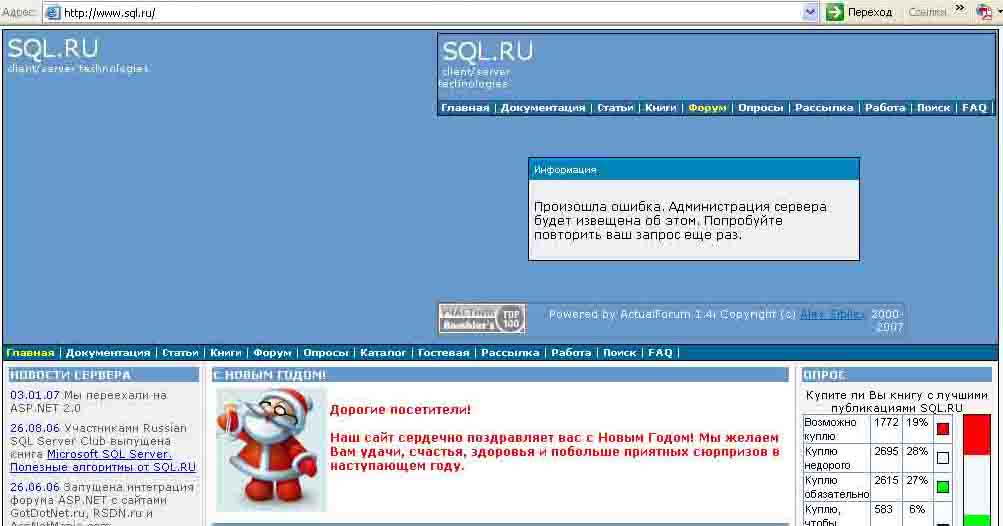Open Форум in the upper navigation bar
1003x526 pixels.
tap(708, 108)
